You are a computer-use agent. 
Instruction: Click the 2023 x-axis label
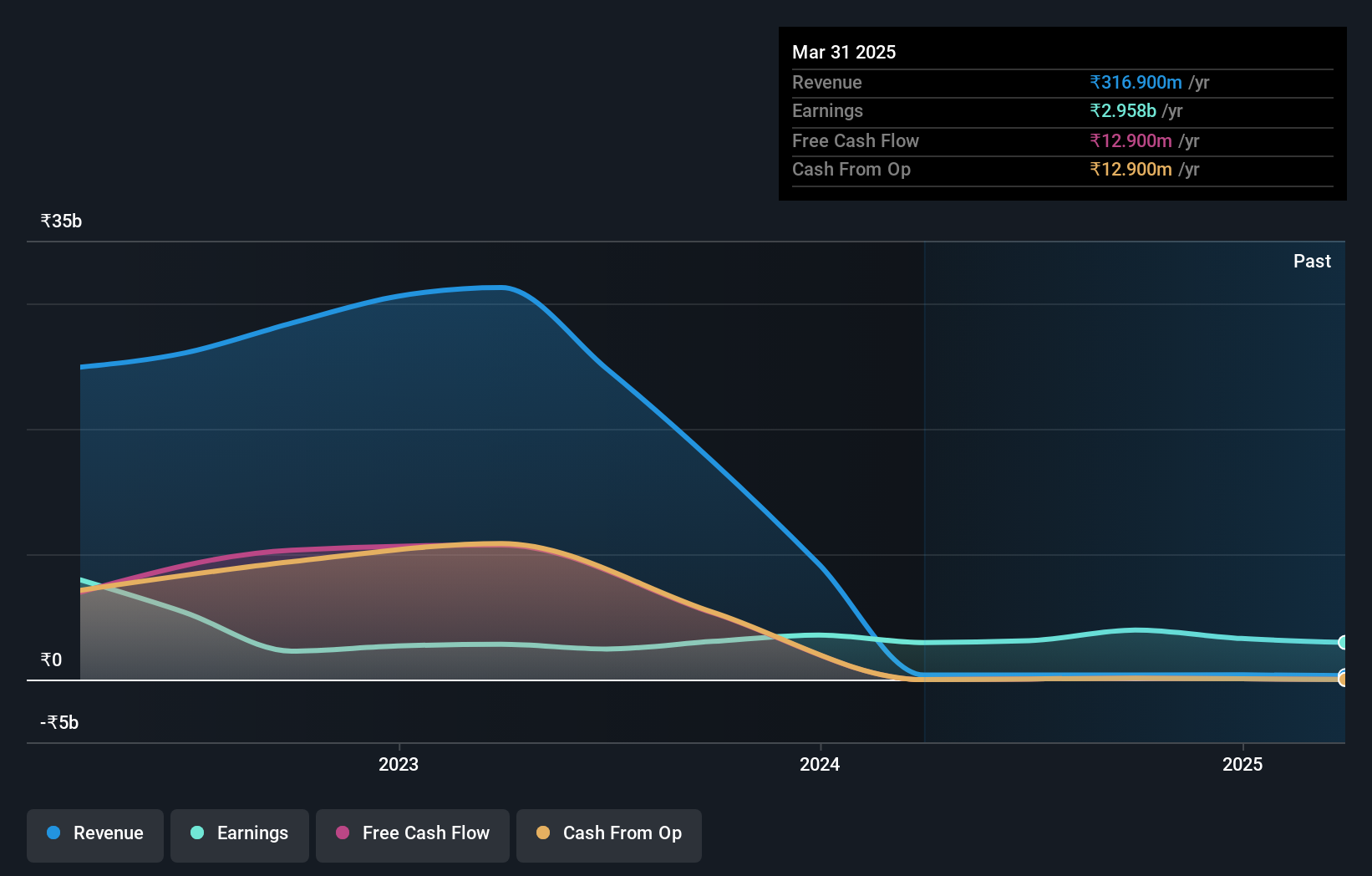pos(399,764)
